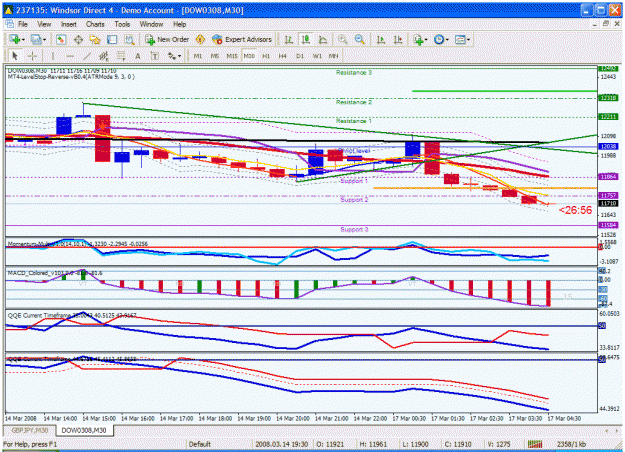
Task: Open the File menu
Action: [23, 24]
